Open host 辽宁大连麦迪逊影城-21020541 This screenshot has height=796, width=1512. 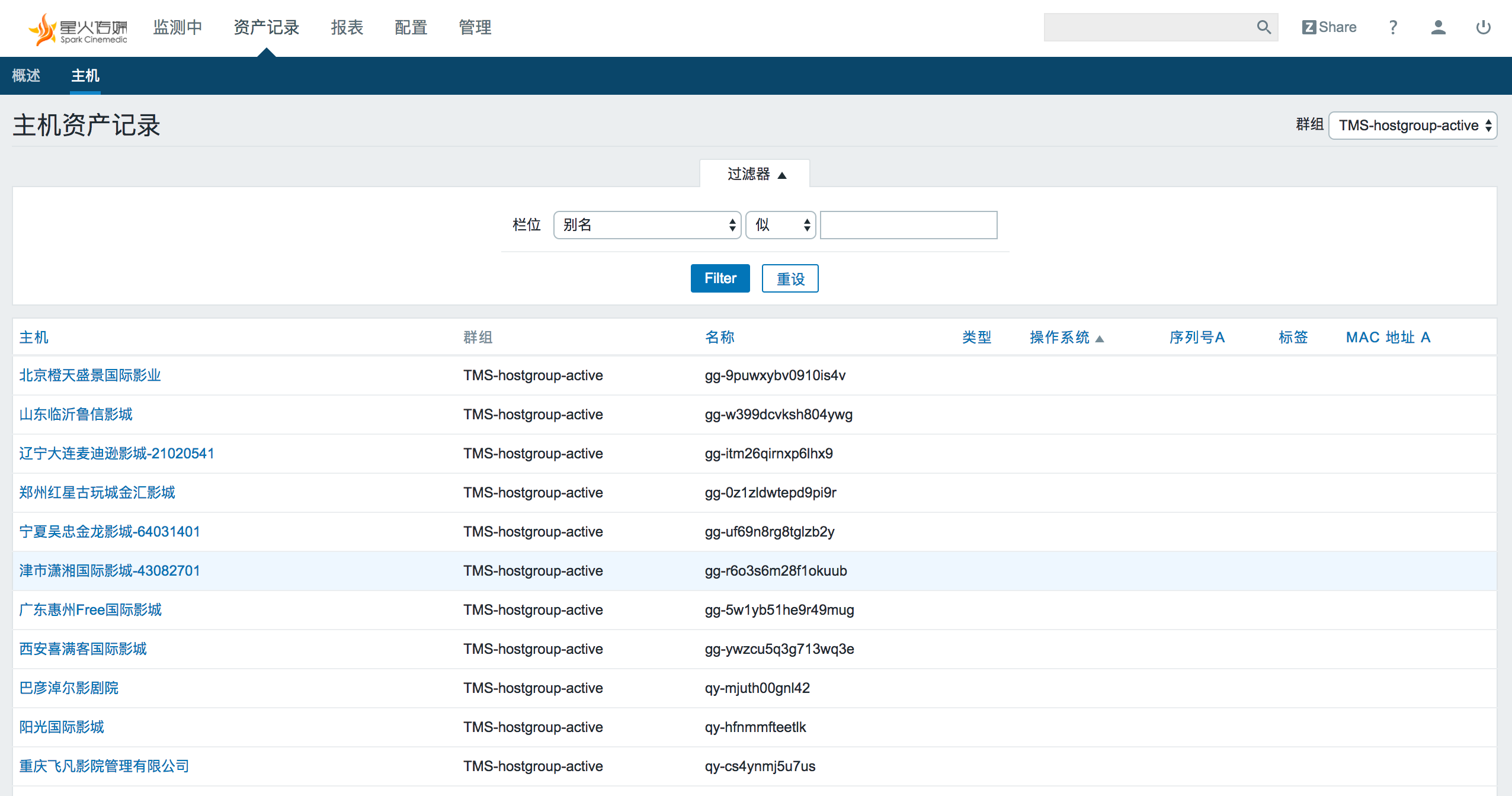point(117,454)
